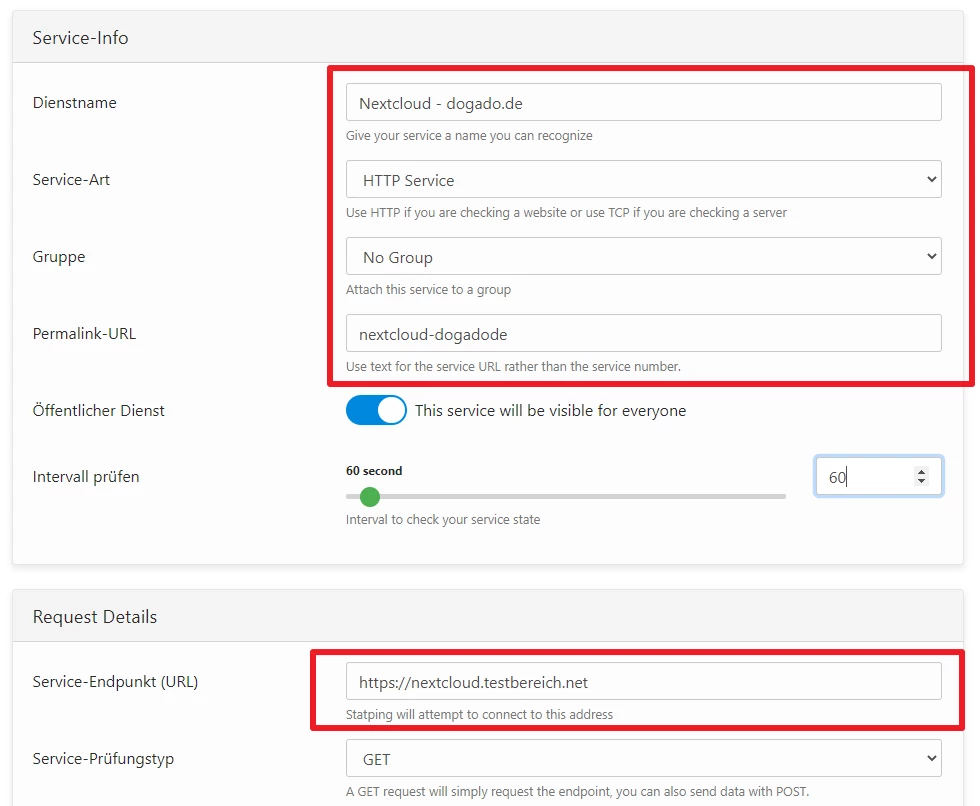Click the Dienstname text field
Image resolution: width=980 pixels, height=806 pixels.
643,102
